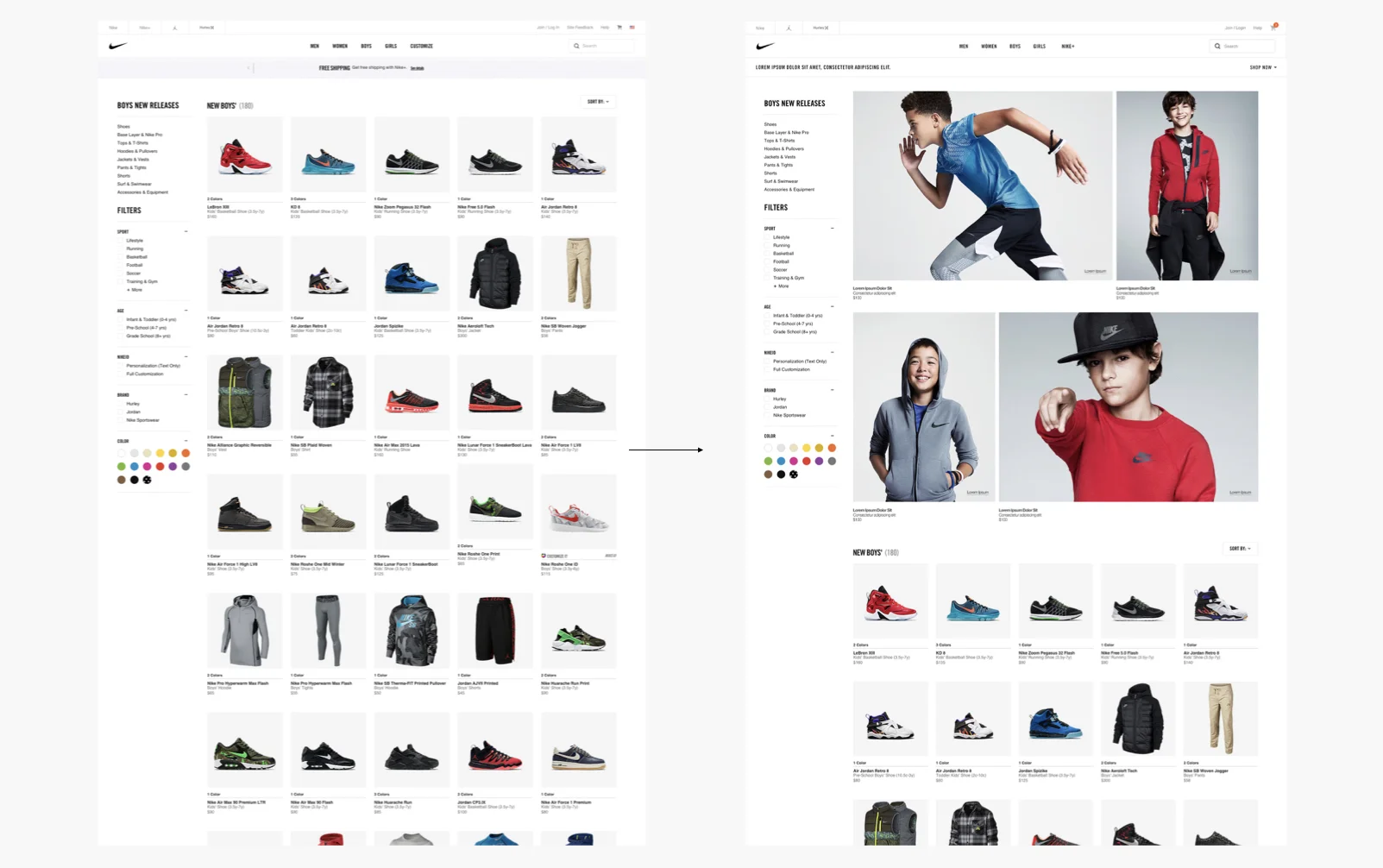
Task: Select the purple color swatch on left page
Action: (x=173, y=467)
